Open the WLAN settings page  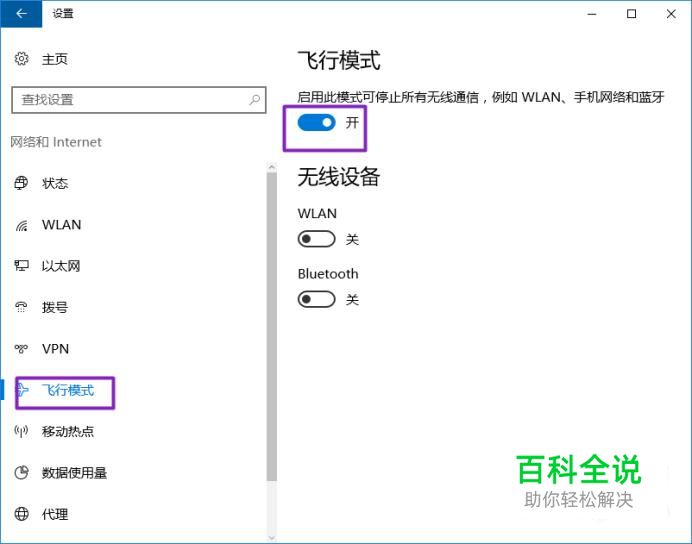[x=61, y=225]
